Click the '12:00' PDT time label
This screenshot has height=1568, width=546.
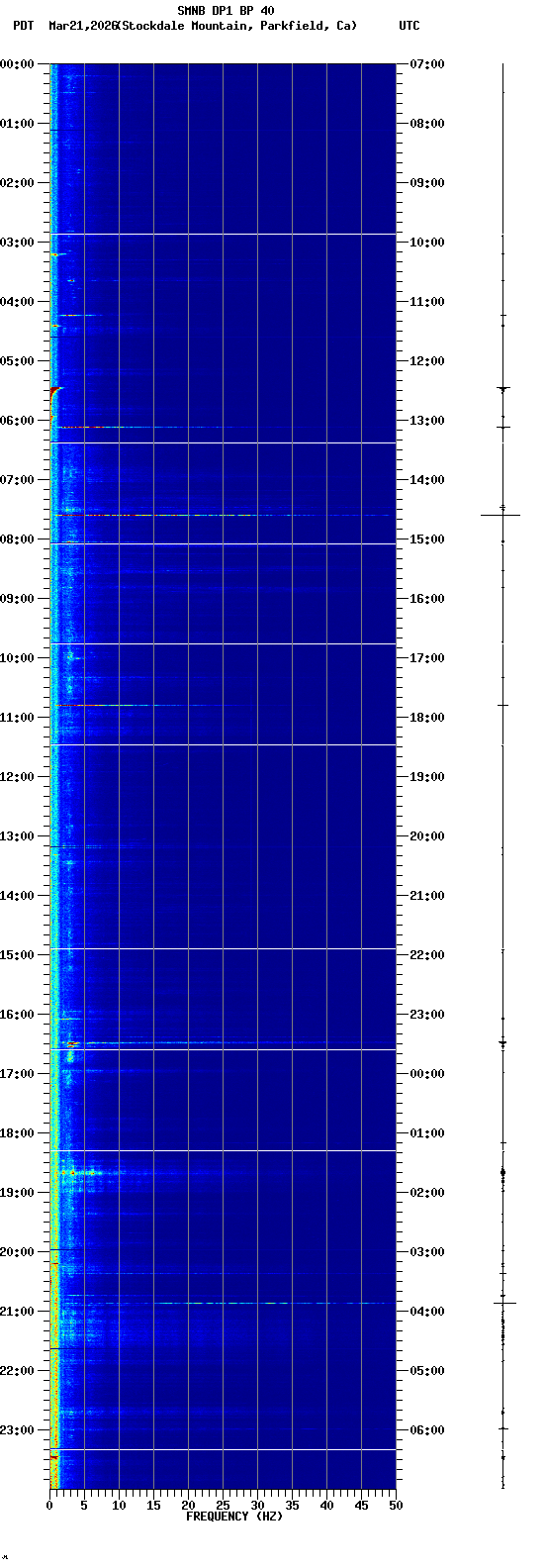click(x=17, y=777)
